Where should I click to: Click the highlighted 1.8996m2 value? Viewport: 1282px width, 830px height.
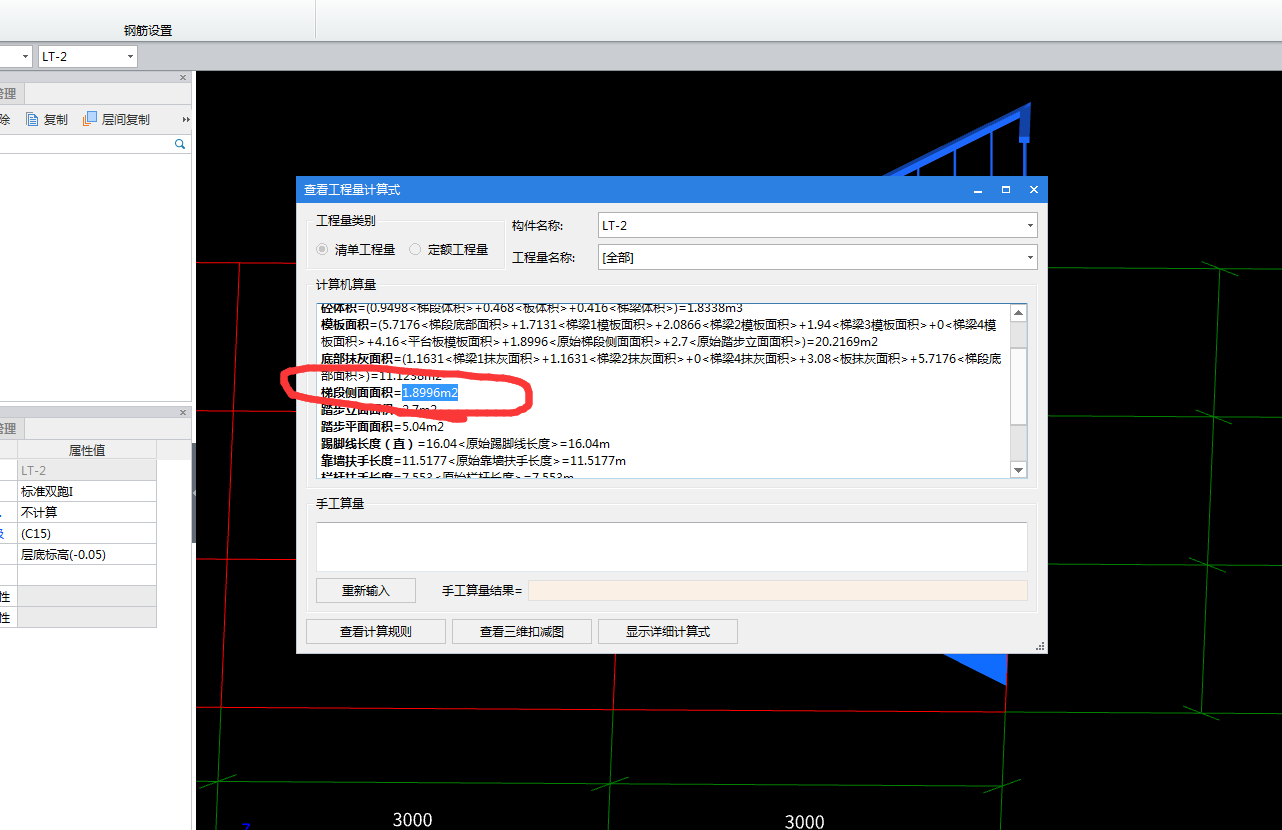pos(430,393)
